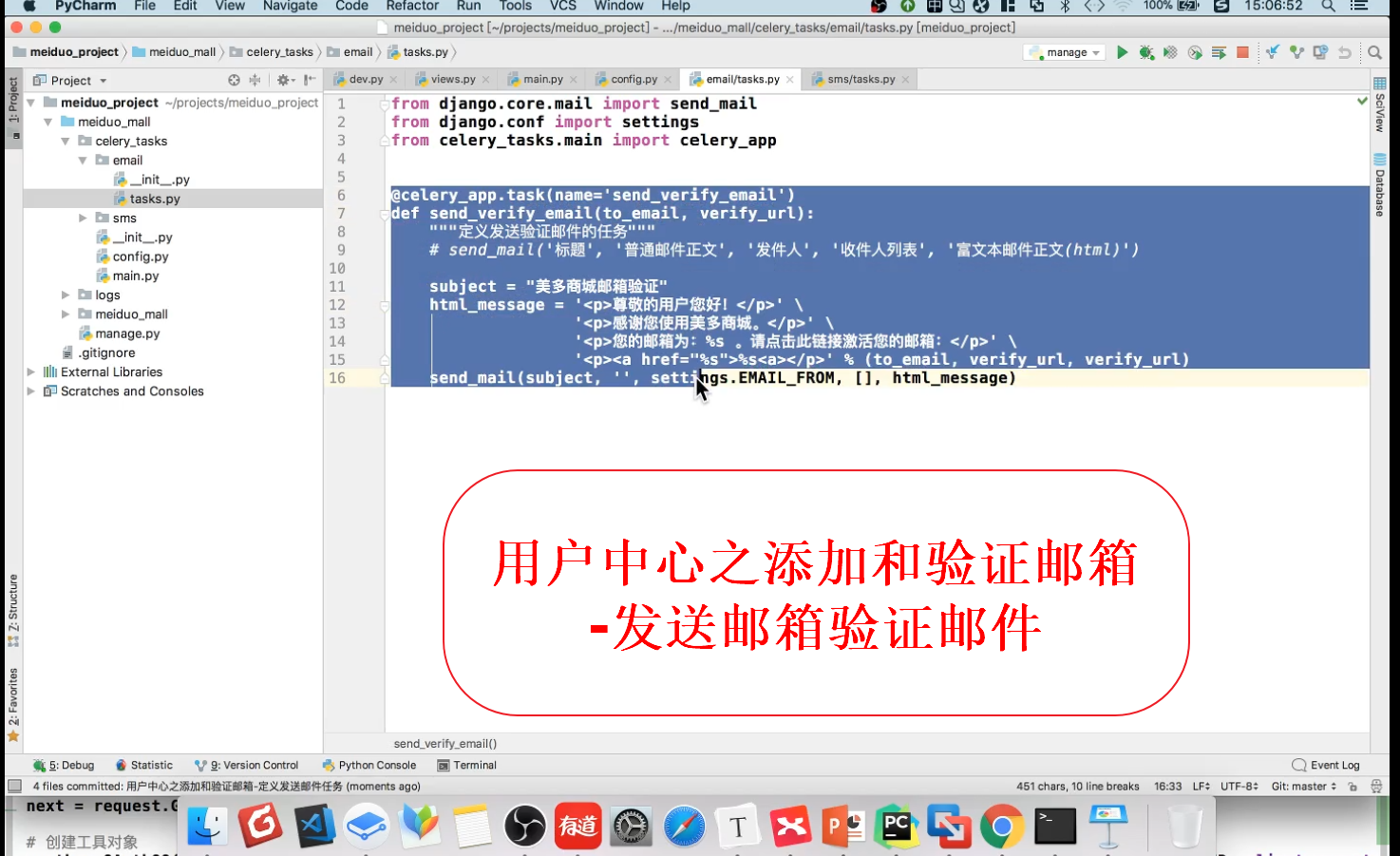
Task: Open the Navigate menu
Action: pos(290,6)
